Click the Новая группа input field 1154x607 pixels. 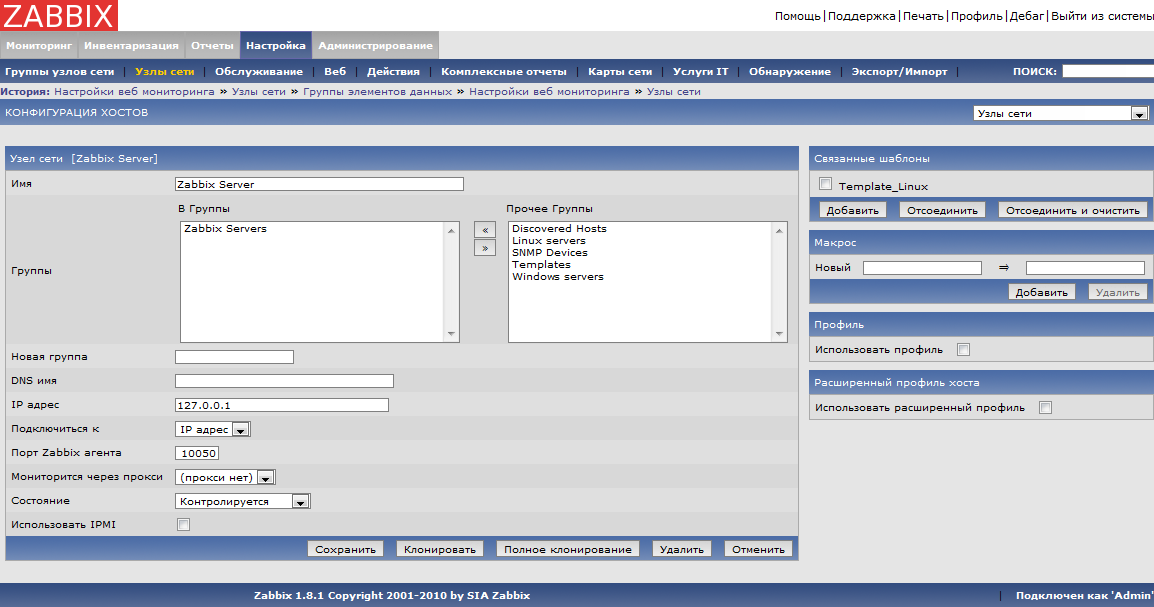pyautogui.click(x=234, y=357)
